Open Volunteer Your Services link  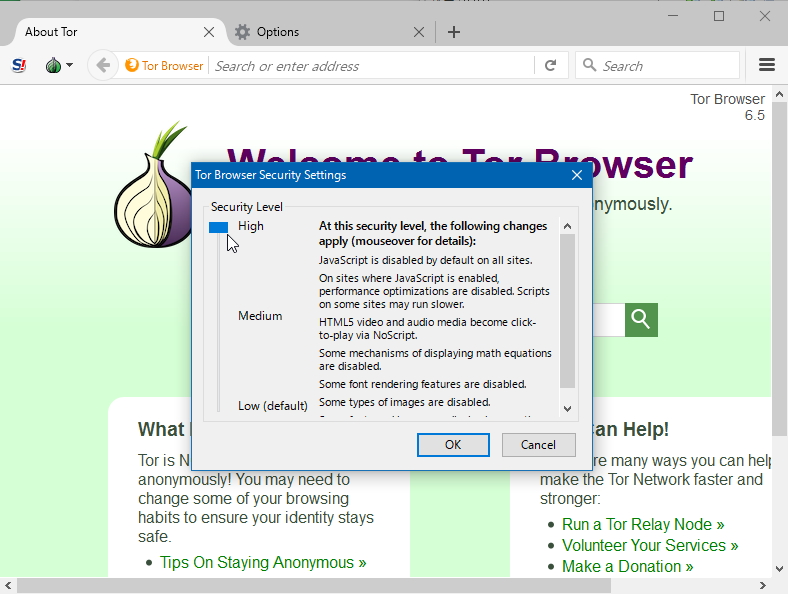point(650,546)
